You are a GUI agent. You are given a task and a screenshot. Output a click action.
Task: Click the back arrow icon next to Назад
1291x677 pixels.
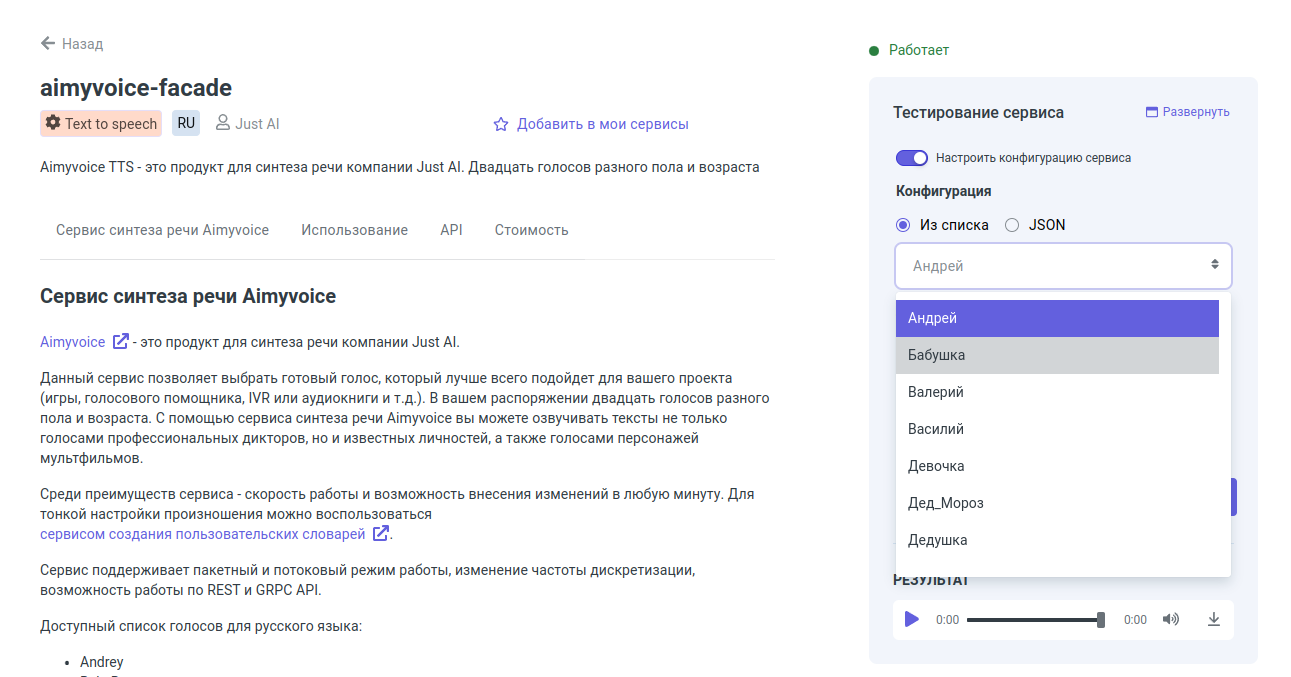pyautogui.click(x=48, y=44)
